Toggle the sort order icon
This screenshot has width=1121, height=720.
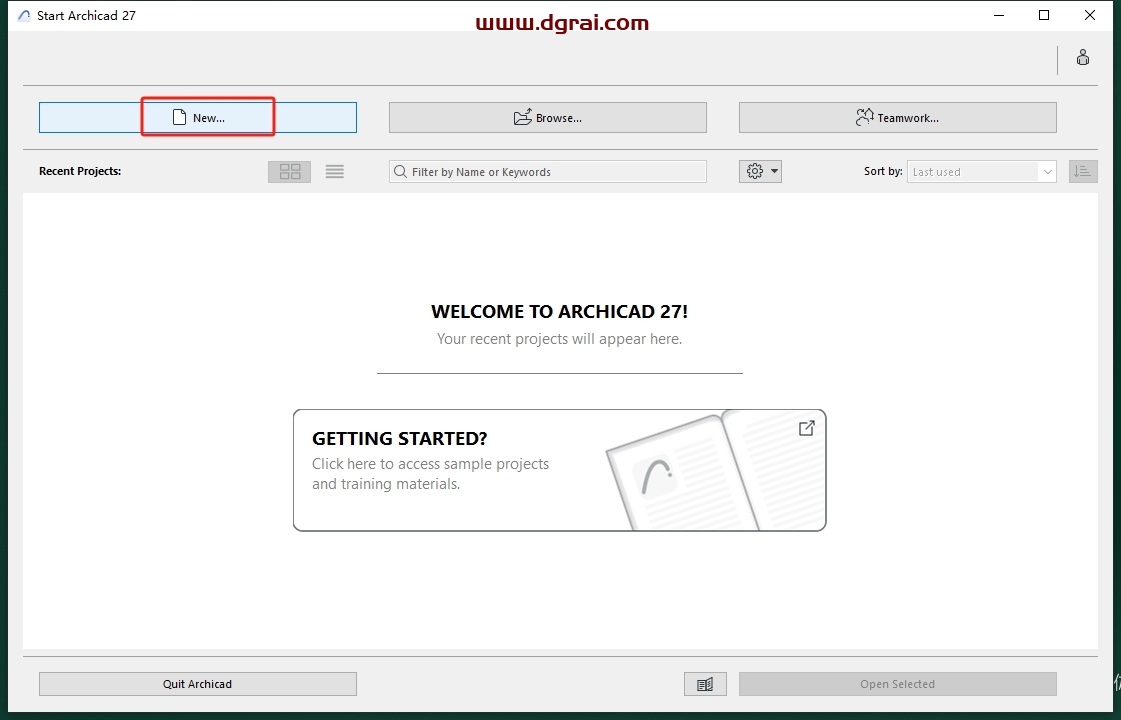click(x=1082, y=172)
